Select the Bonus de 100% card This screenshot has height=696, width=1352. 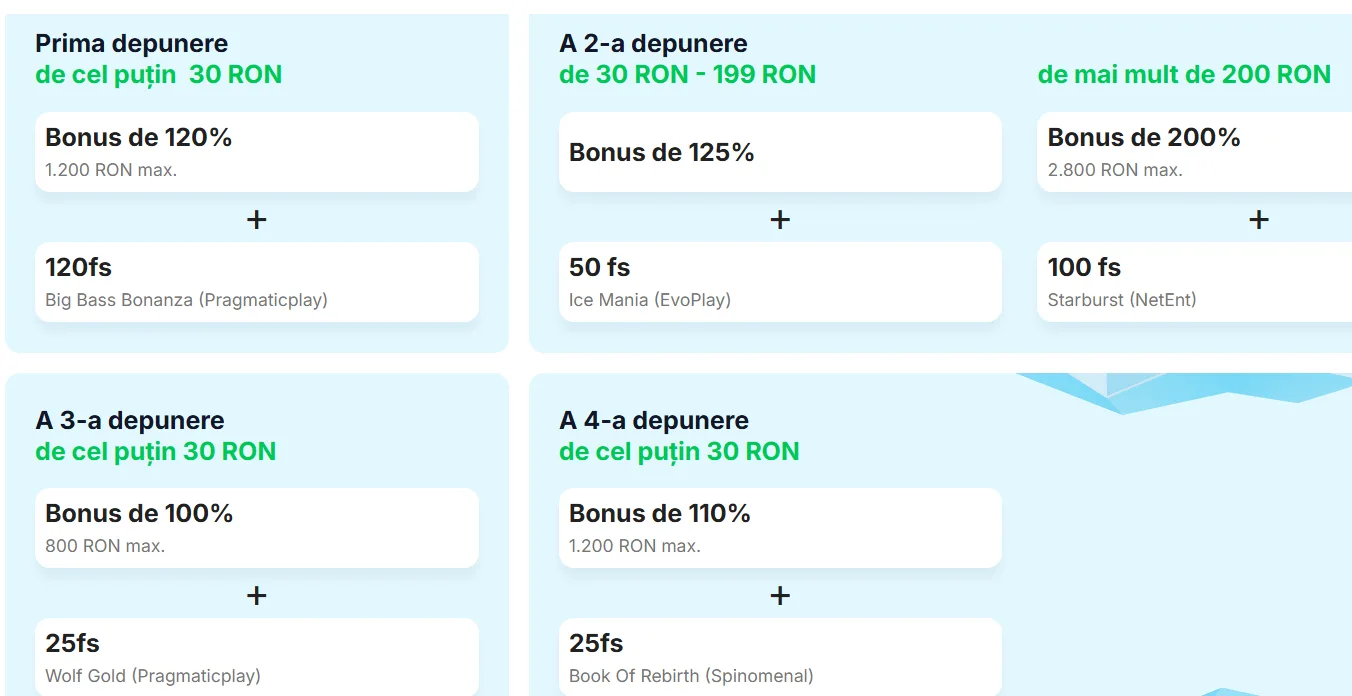pyautogui.click(x=257, y=528)
